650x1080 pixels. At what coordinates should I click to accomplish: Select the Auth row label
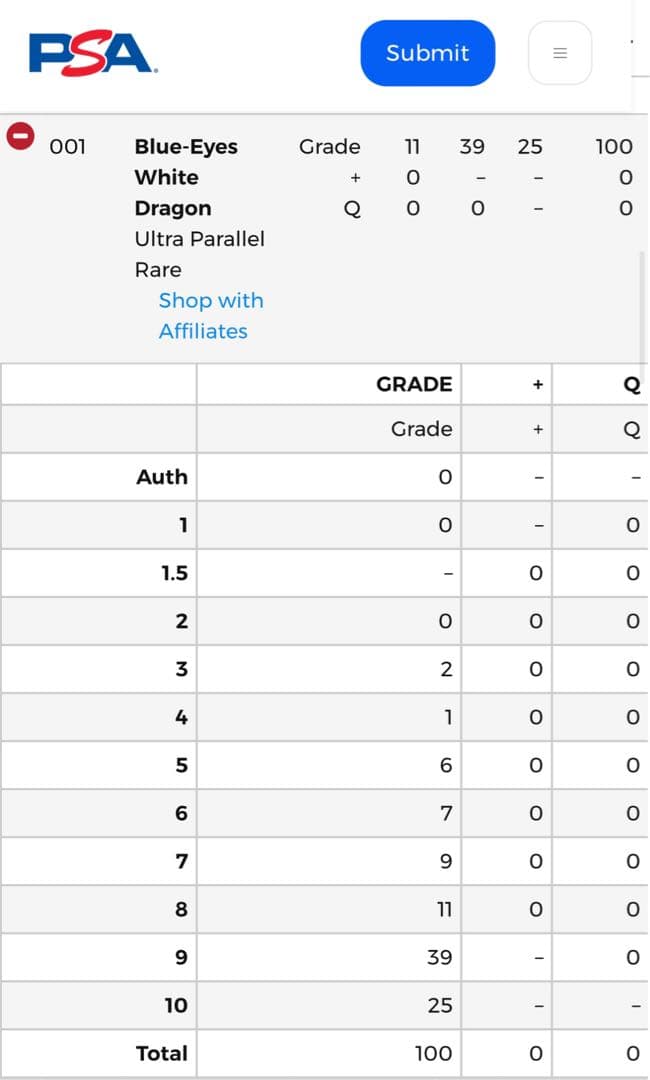(162, 477)
